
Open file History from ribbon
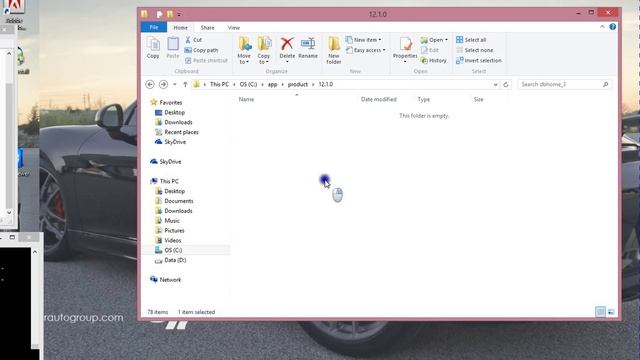pos(433,60)
